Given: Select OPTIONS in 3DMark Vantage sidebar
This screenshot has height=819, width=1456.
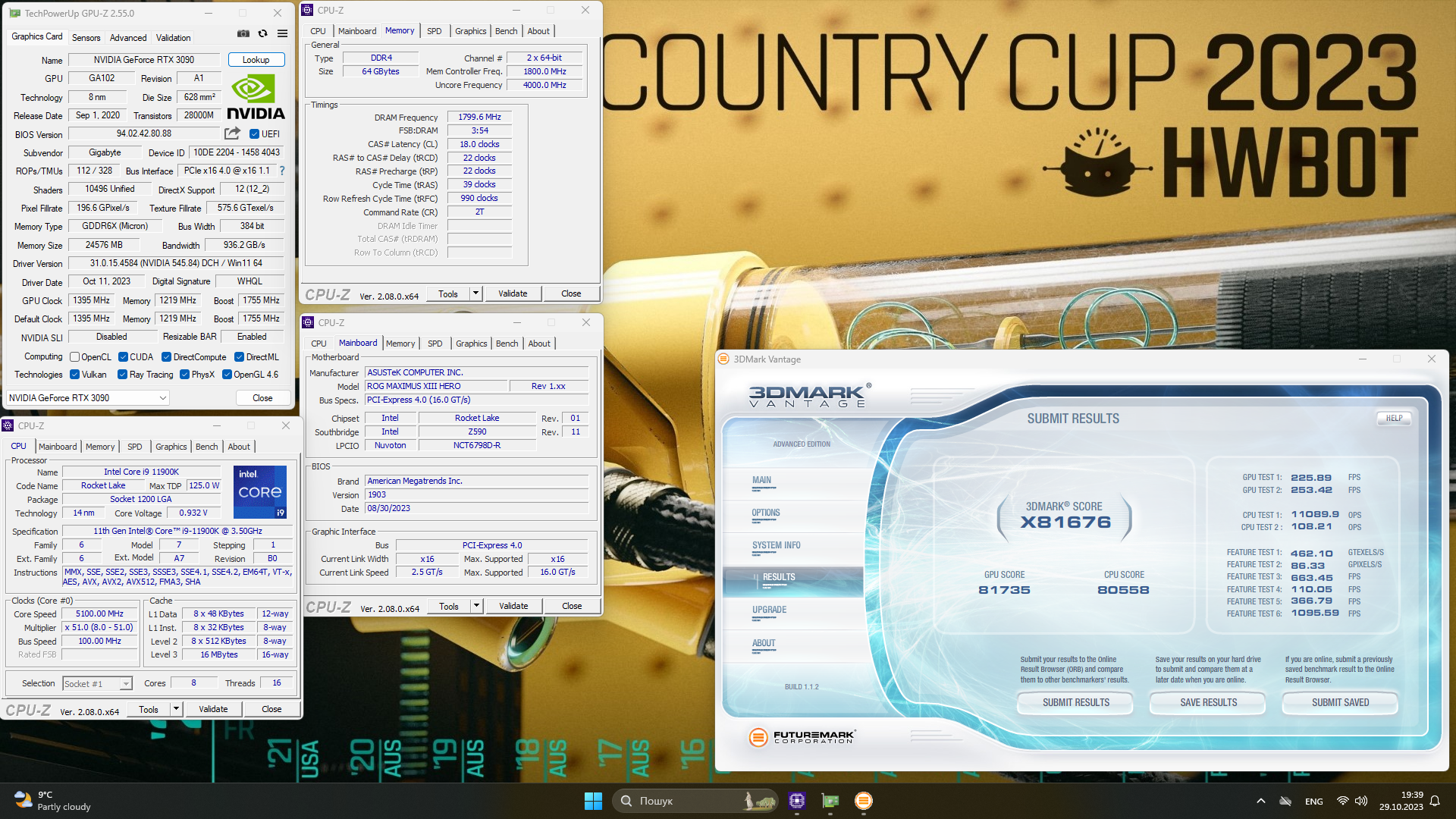Looking at the screenshot, I should 766,513.
